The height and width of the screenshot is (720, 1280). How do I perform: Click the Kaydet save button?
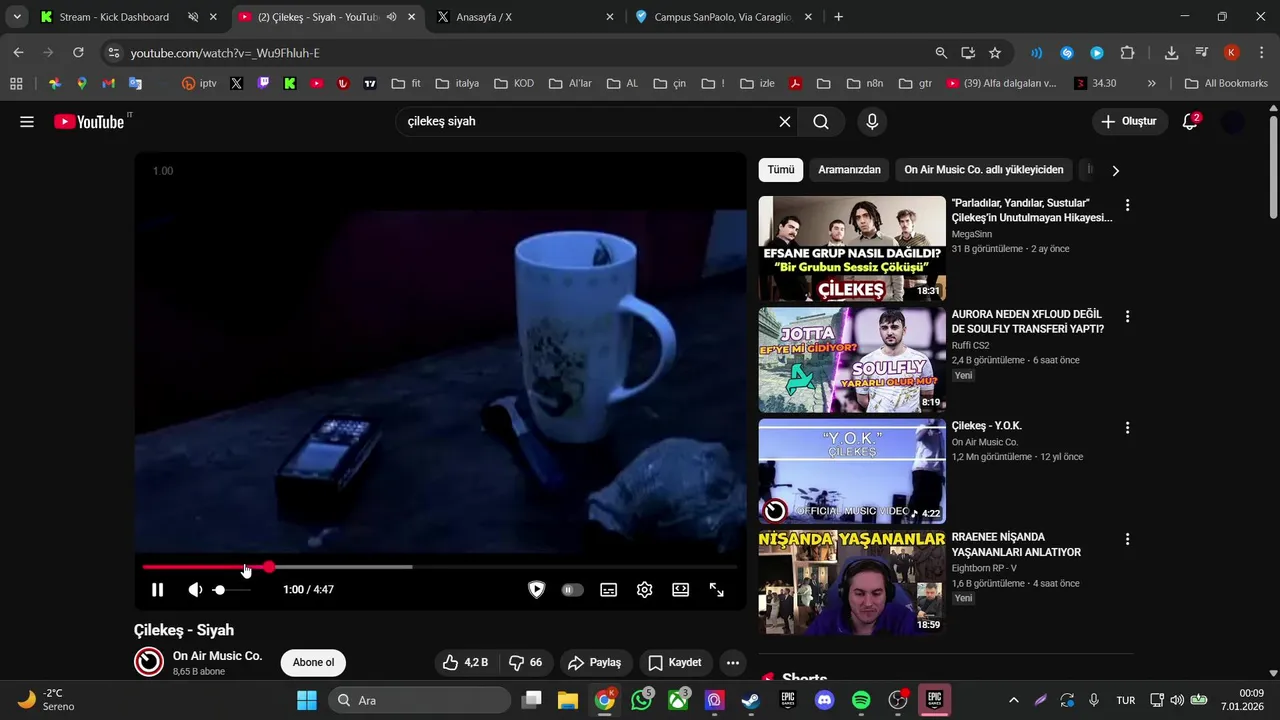tap(675, 663)
